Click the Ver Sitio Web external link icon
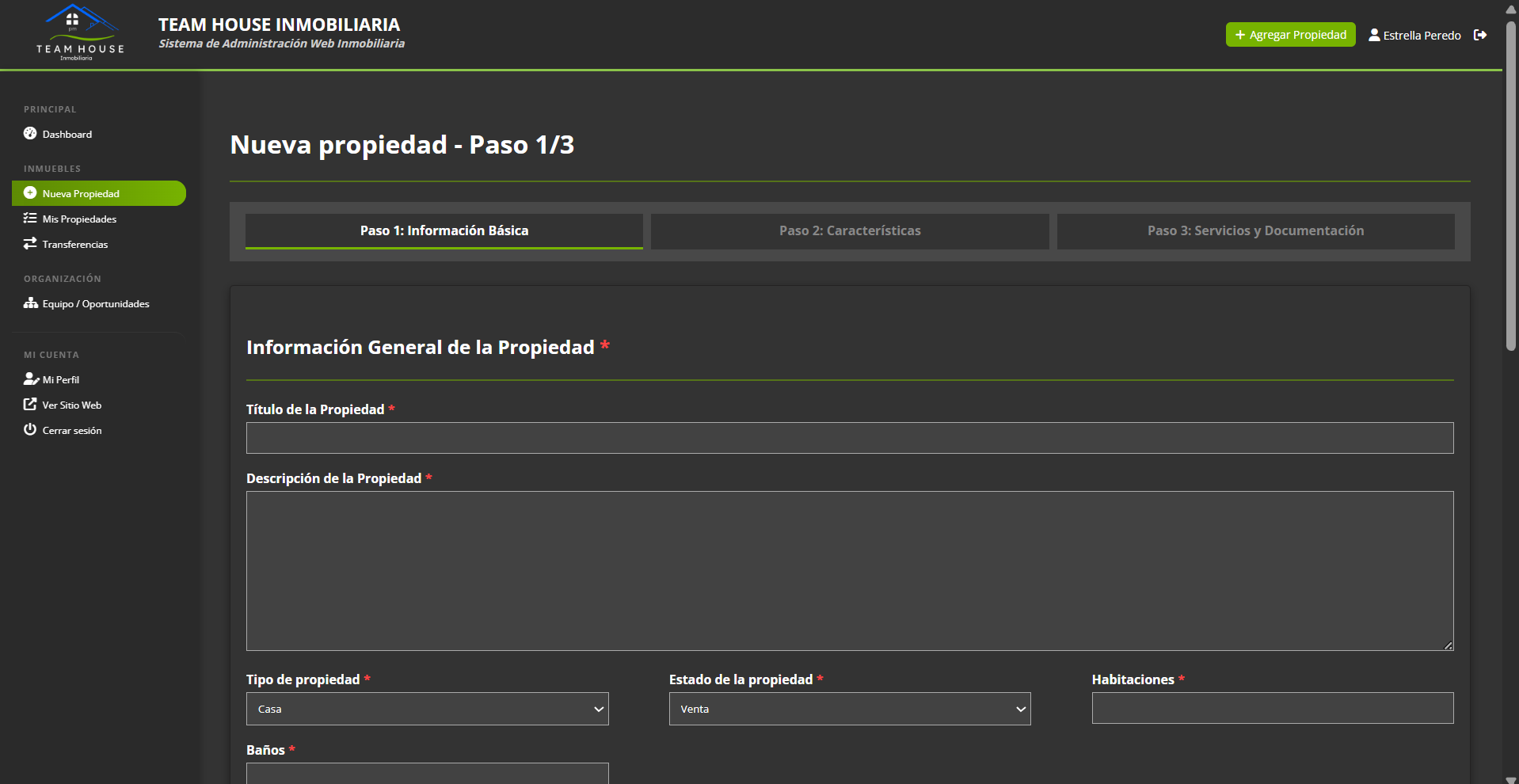The image size is (1519, 784). pyautogui.click(x=30, y=405)
